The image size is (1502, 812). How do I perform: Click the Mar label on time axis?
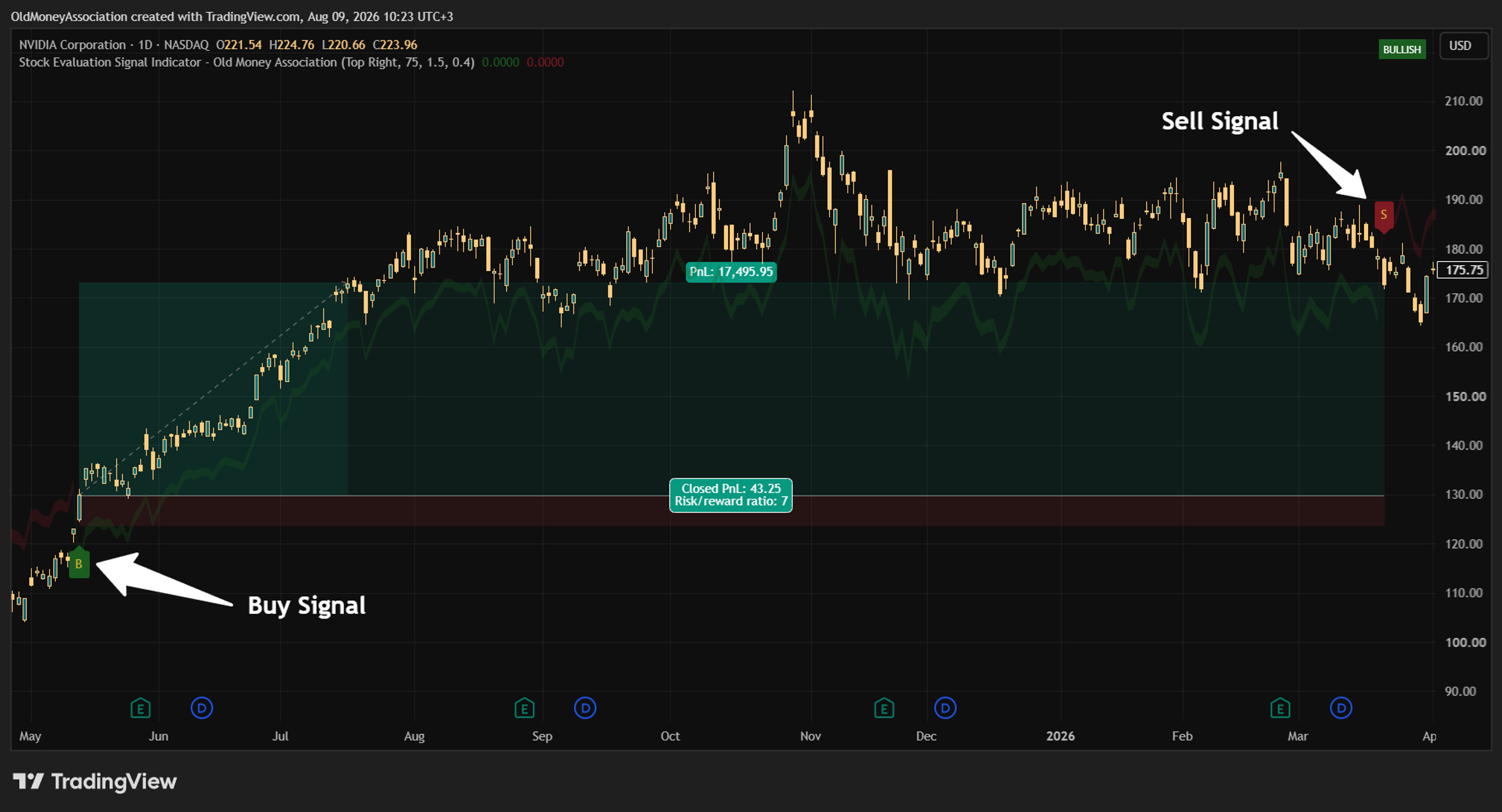pyautogui.click(x=1298, y=736)
